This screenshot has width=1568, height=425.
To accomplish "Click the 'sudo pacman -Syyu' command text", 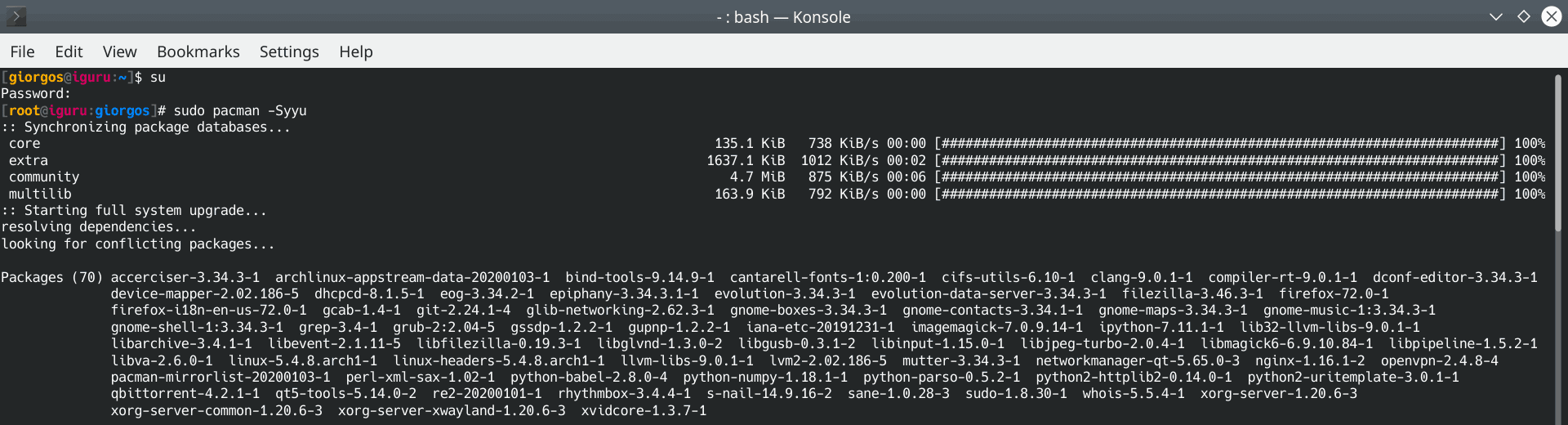I will tap(240, 110).
